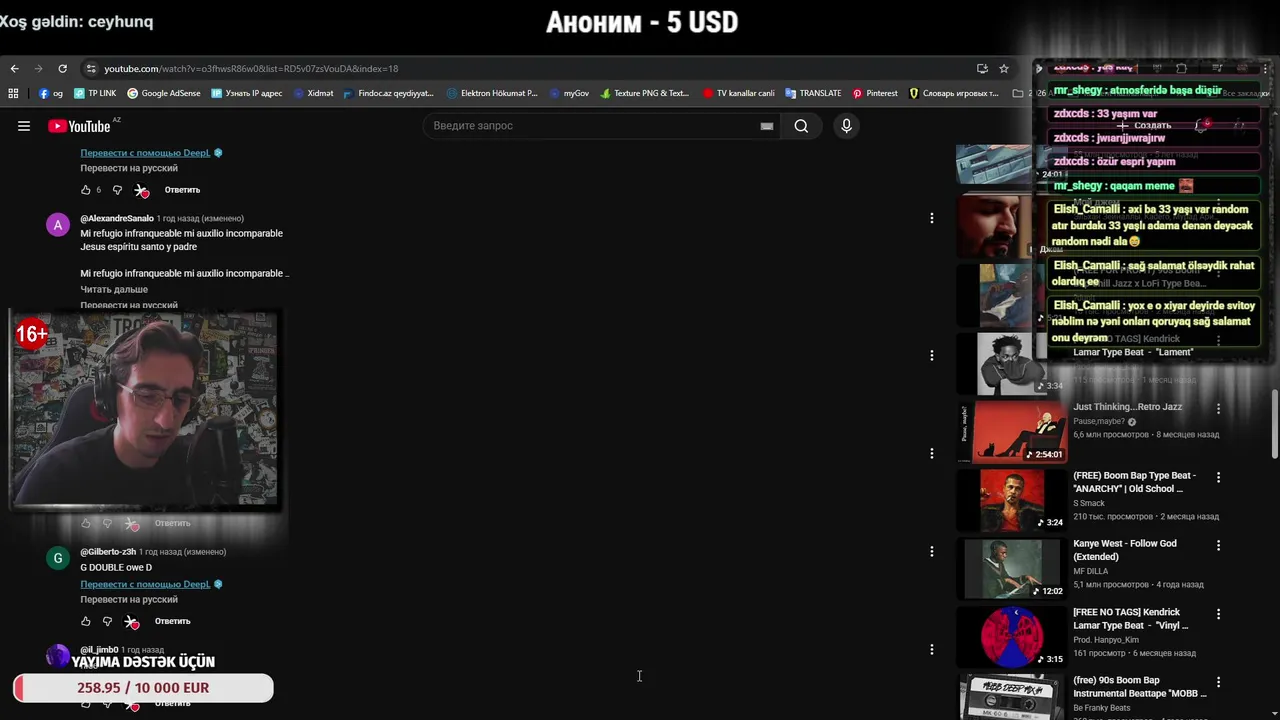Like the top comment with 6 likes

[x=86, y=190]
